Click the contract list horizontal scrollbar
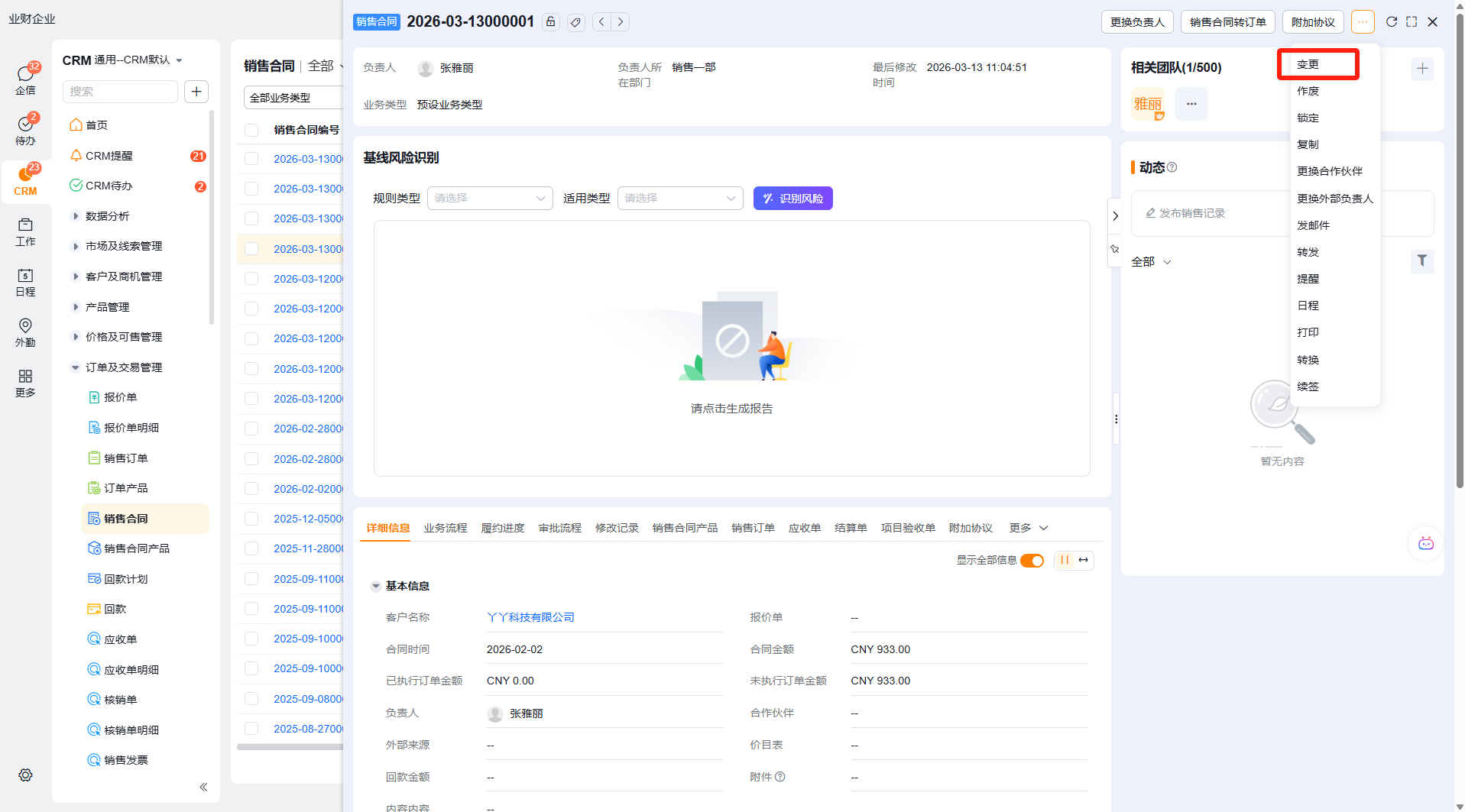The width and height of the screenshot is (1465, 812). click(x=290, y=747)
